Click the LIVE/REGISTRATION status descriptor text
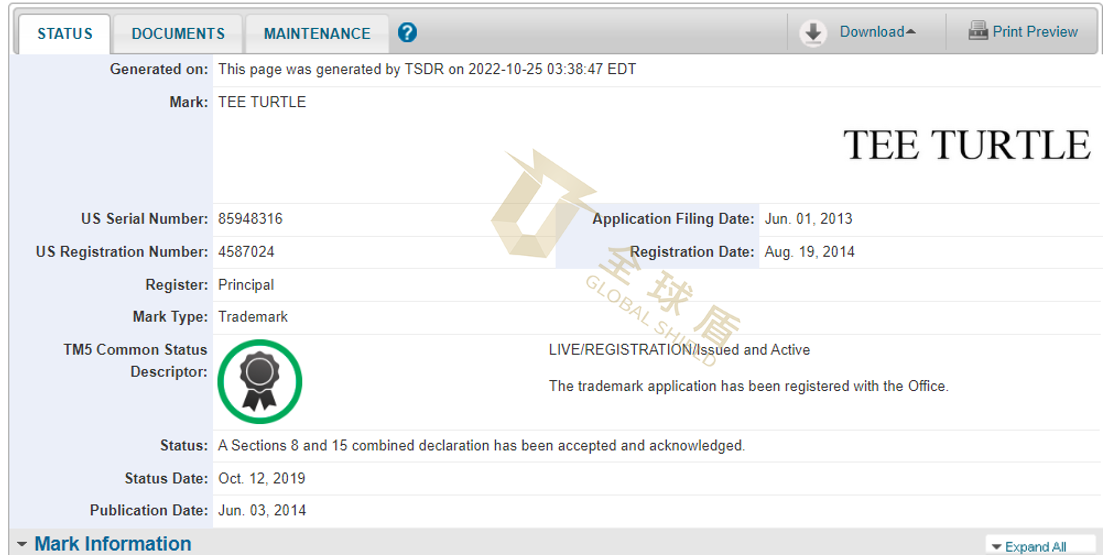Viewport: 1111px width, 557px height. pyautogui.click(x=679, y=350)
